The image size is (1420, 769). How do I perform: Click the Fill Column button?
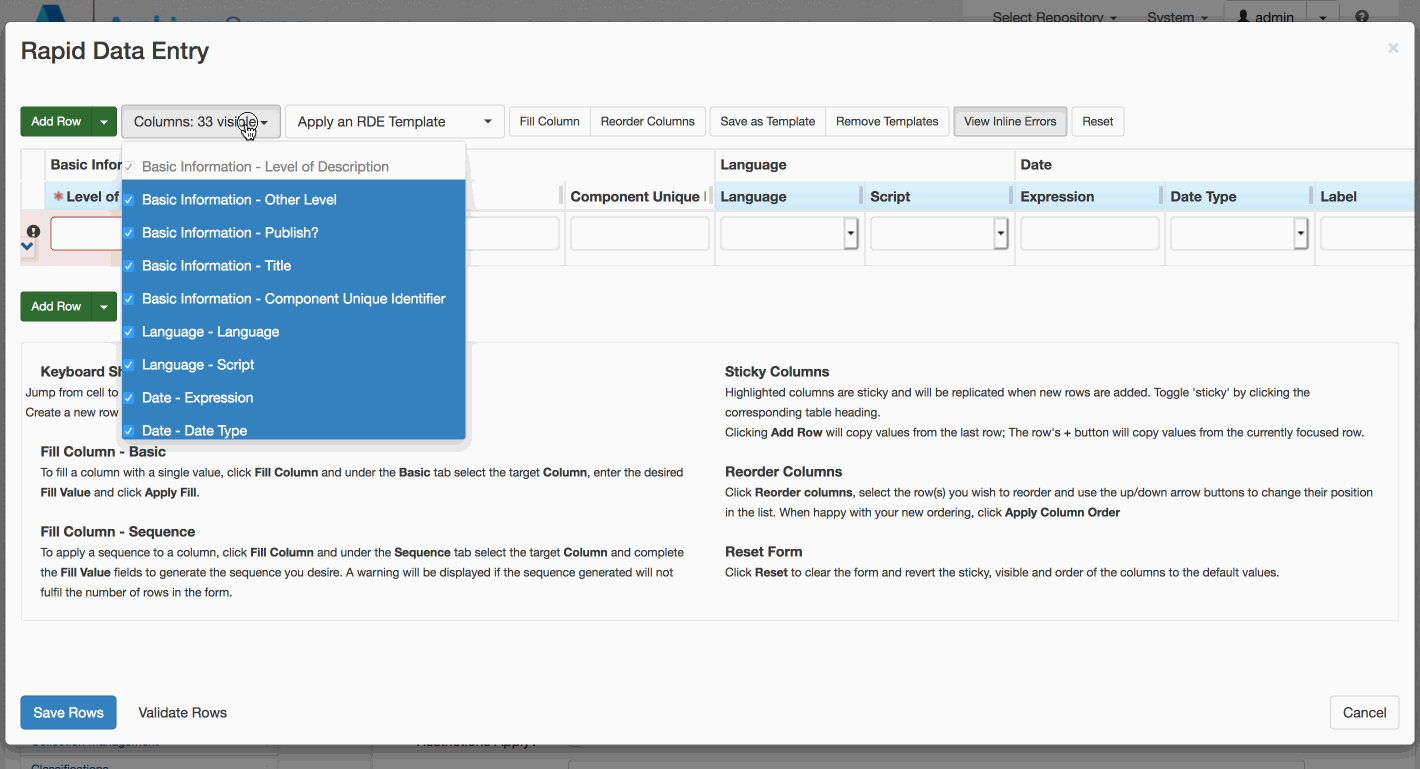(550, 122)
